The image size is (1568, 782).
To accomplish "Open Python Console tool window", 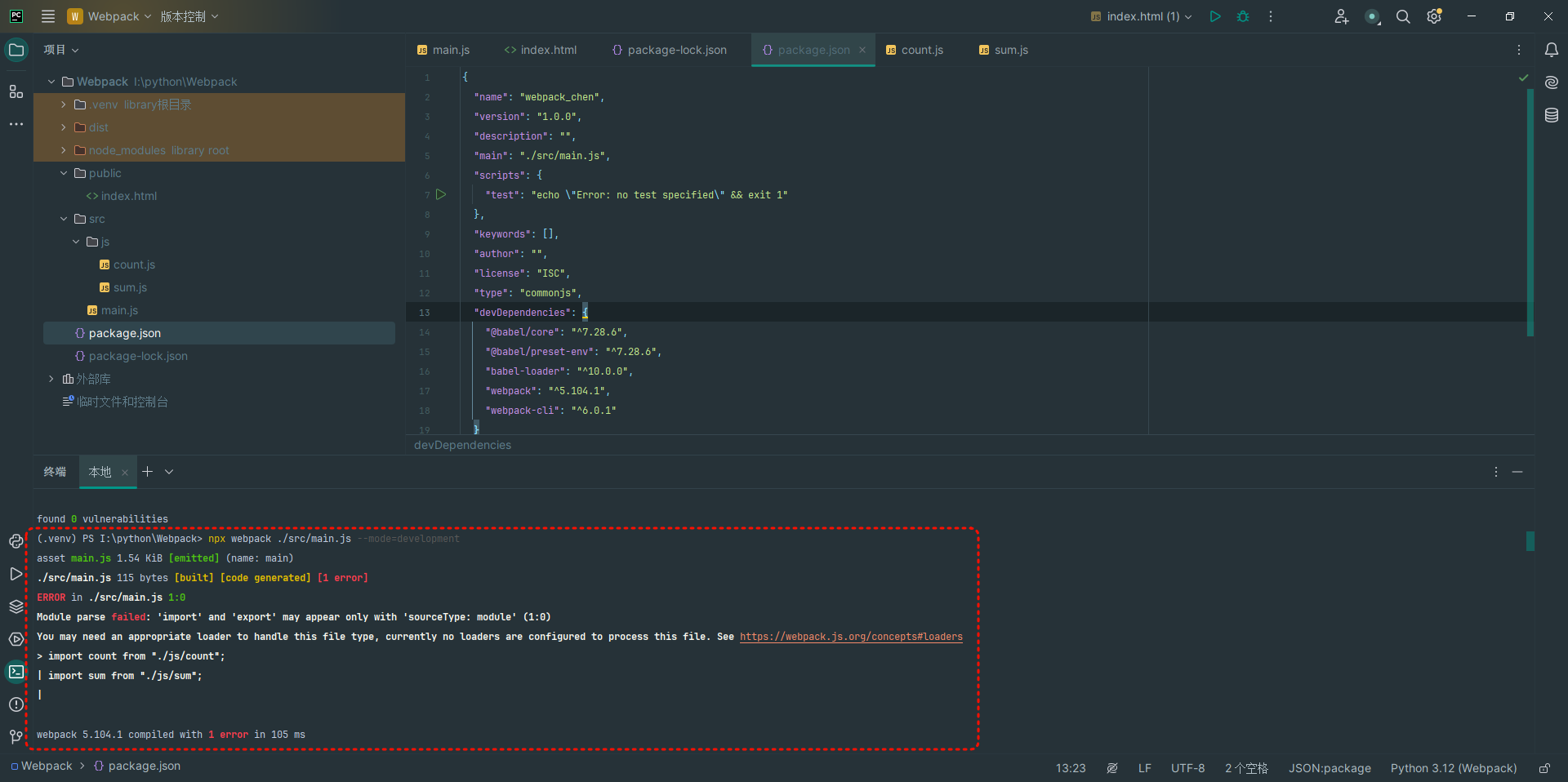I will coord(16,541).
